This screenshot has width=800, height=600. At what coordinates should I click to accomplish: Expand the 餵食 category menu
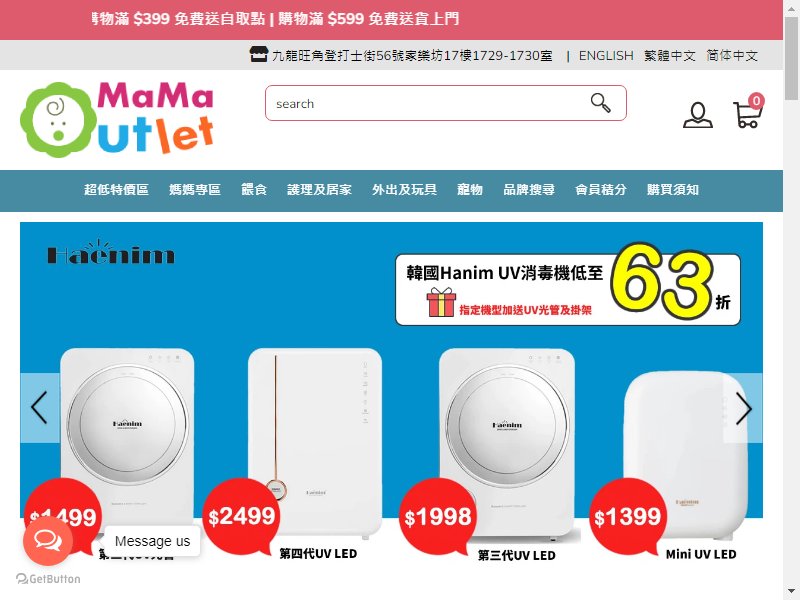pos(254,190)
